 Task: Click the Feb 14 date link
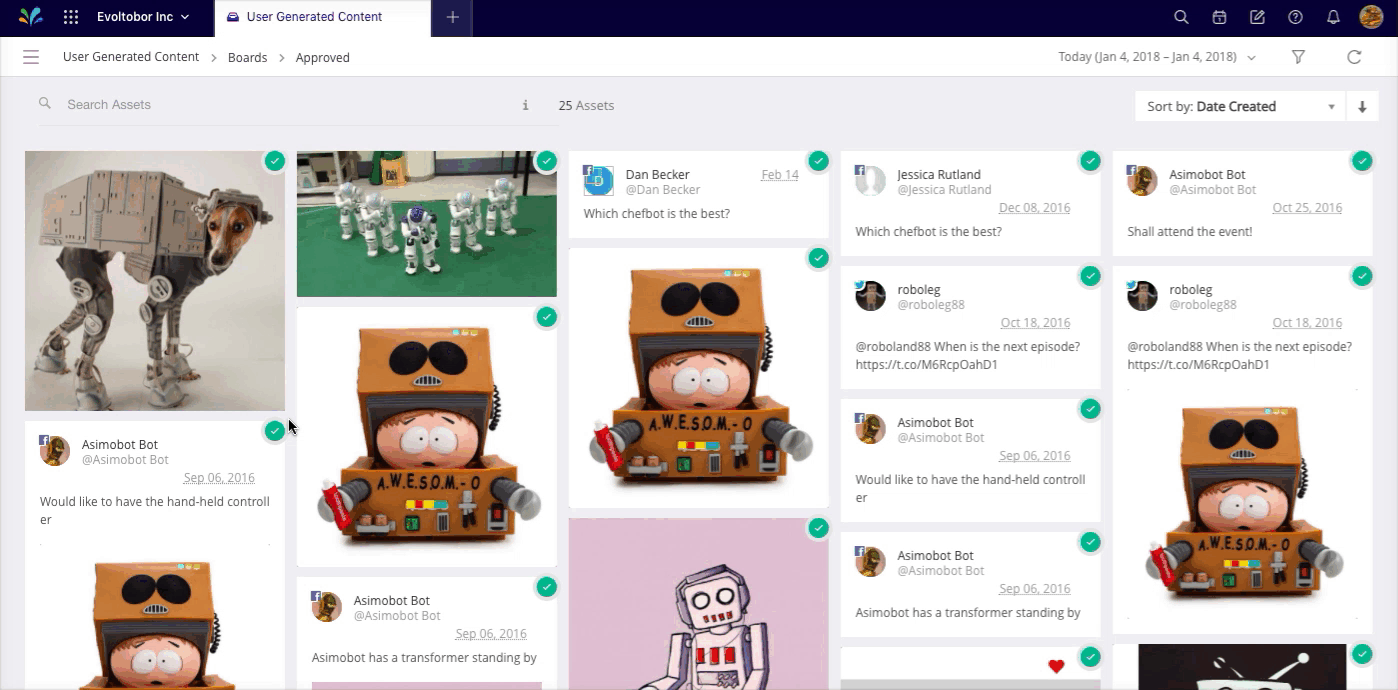tap(780, 174)
